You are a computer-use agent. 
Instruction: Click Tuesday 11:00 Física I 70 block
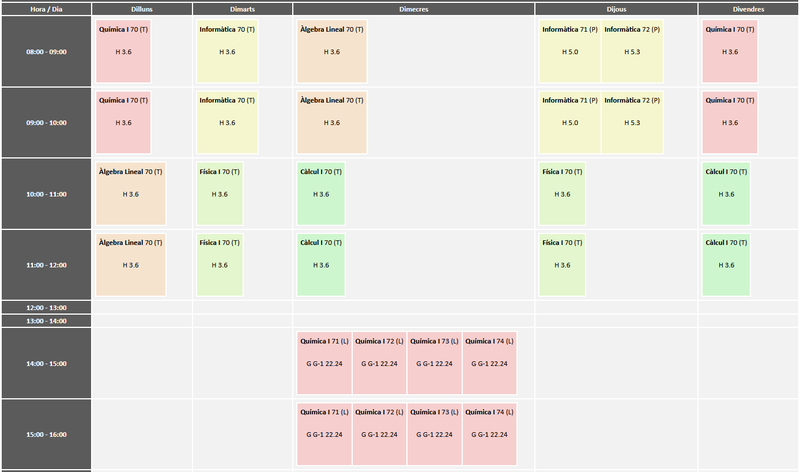click(220, 265)
